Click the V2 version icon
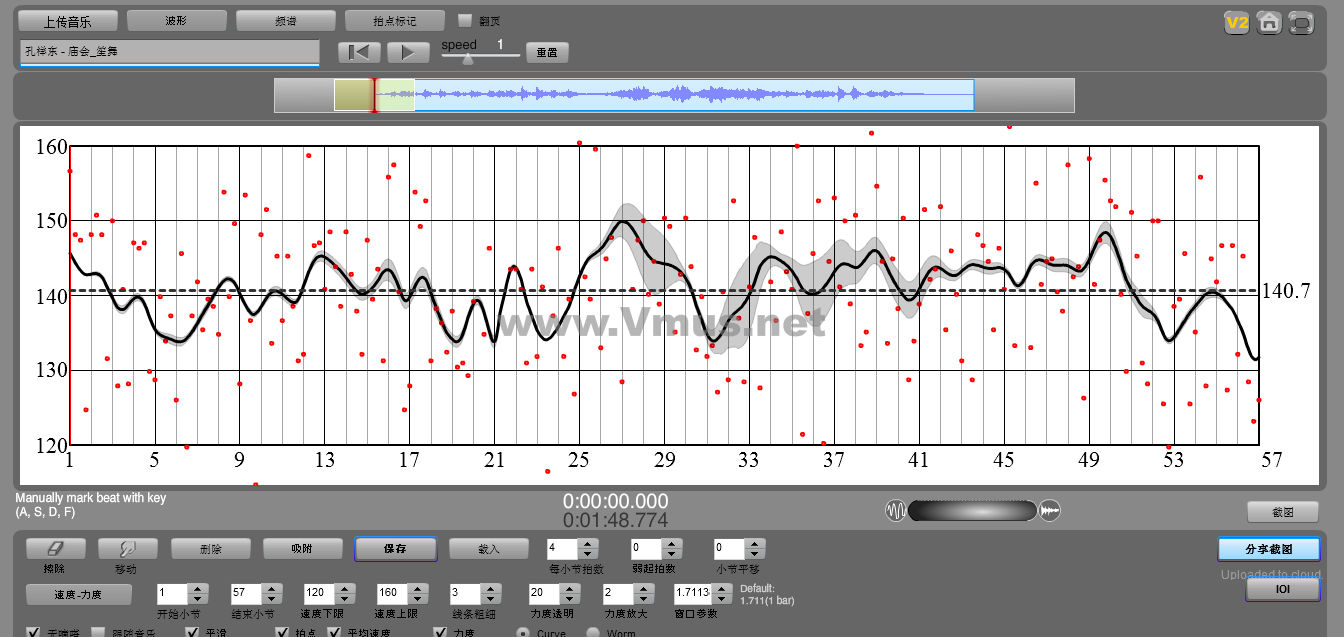Viewport: 1344px width, 637px height. (x=1237, y=23)
